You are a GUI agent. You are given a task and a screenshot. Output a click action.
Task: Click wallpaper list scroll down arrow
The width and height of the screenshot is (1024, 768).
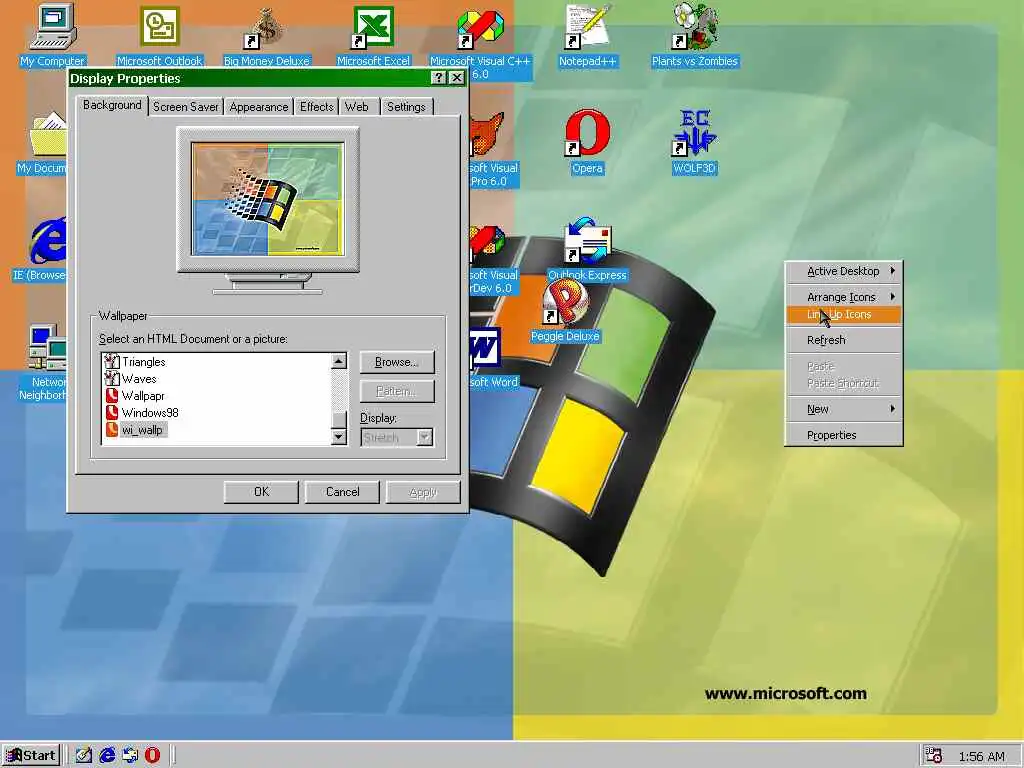tap(339, 437)
